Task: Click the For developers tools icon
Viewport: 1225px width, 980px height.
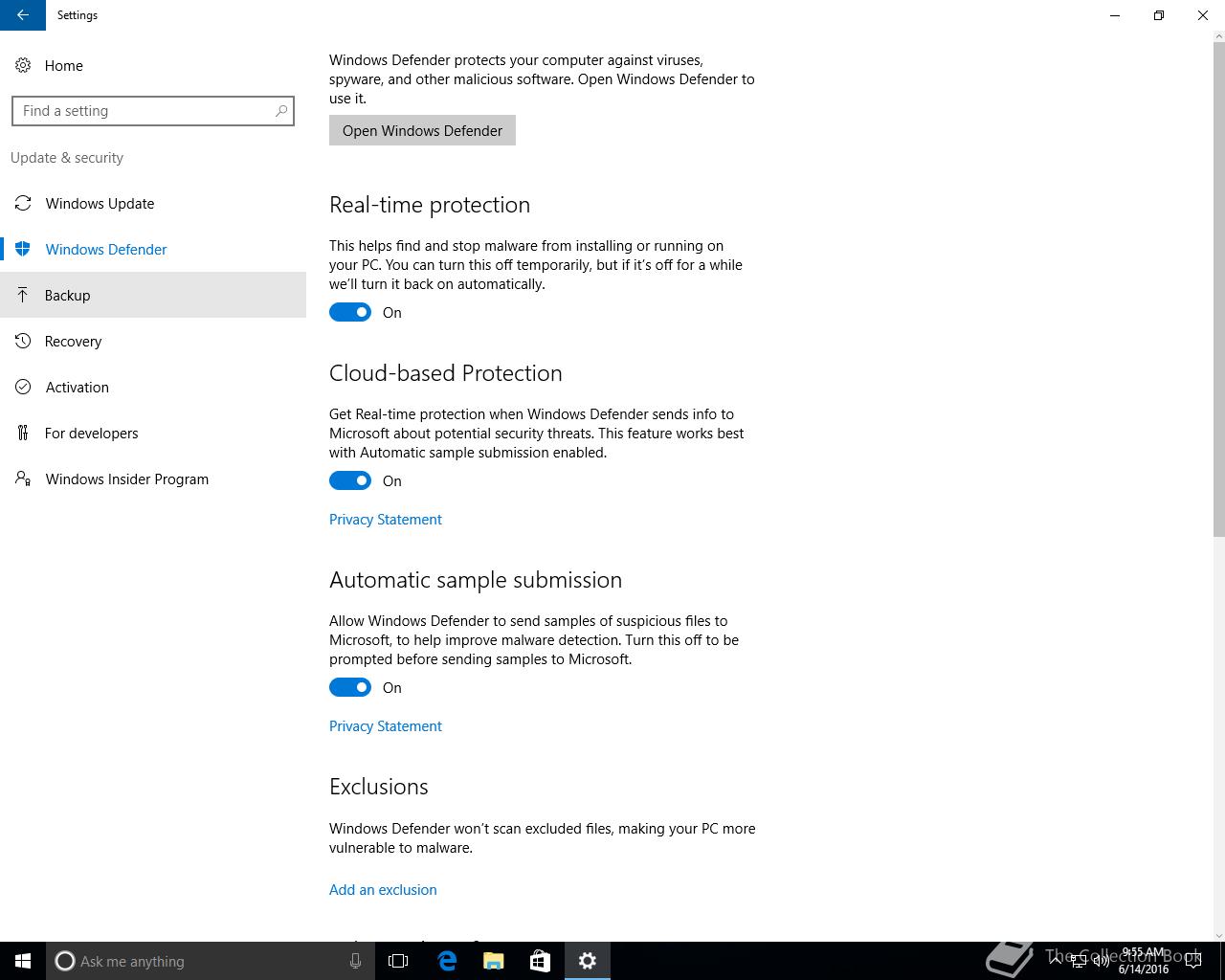Action: click(x=23, y=433)
